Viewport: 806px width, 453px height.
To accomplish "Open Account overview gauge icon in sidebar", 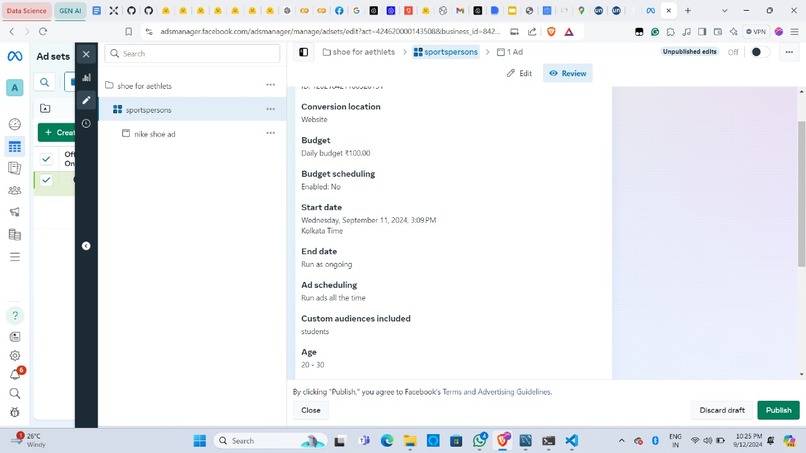I will tap(15, 124).
